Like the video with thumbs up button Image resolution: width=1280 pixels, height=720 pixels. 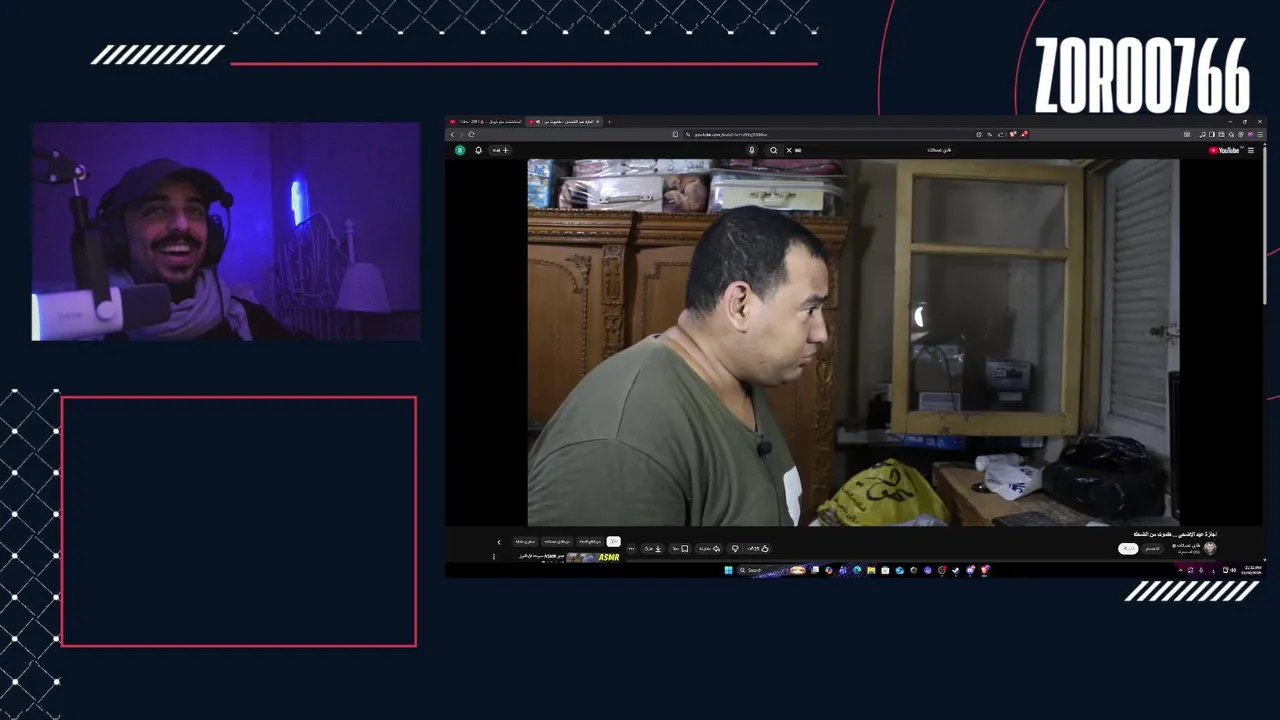pyautogui.click(x=758, y=549)
